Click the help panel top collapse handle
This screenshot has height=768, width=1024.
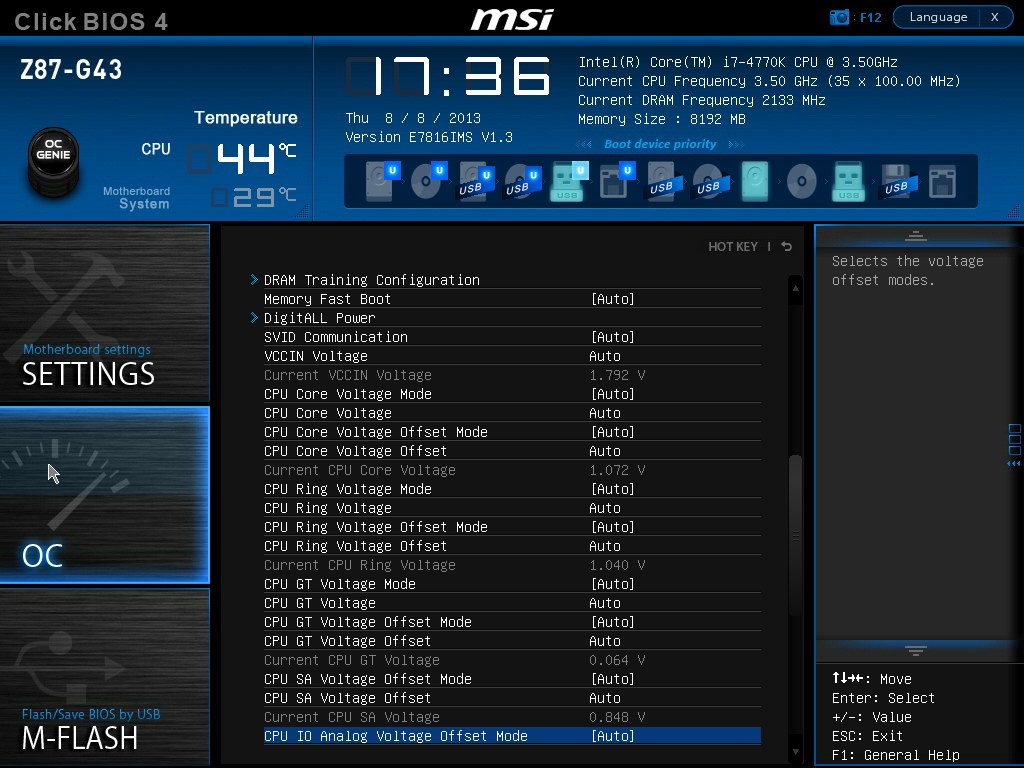916,236
